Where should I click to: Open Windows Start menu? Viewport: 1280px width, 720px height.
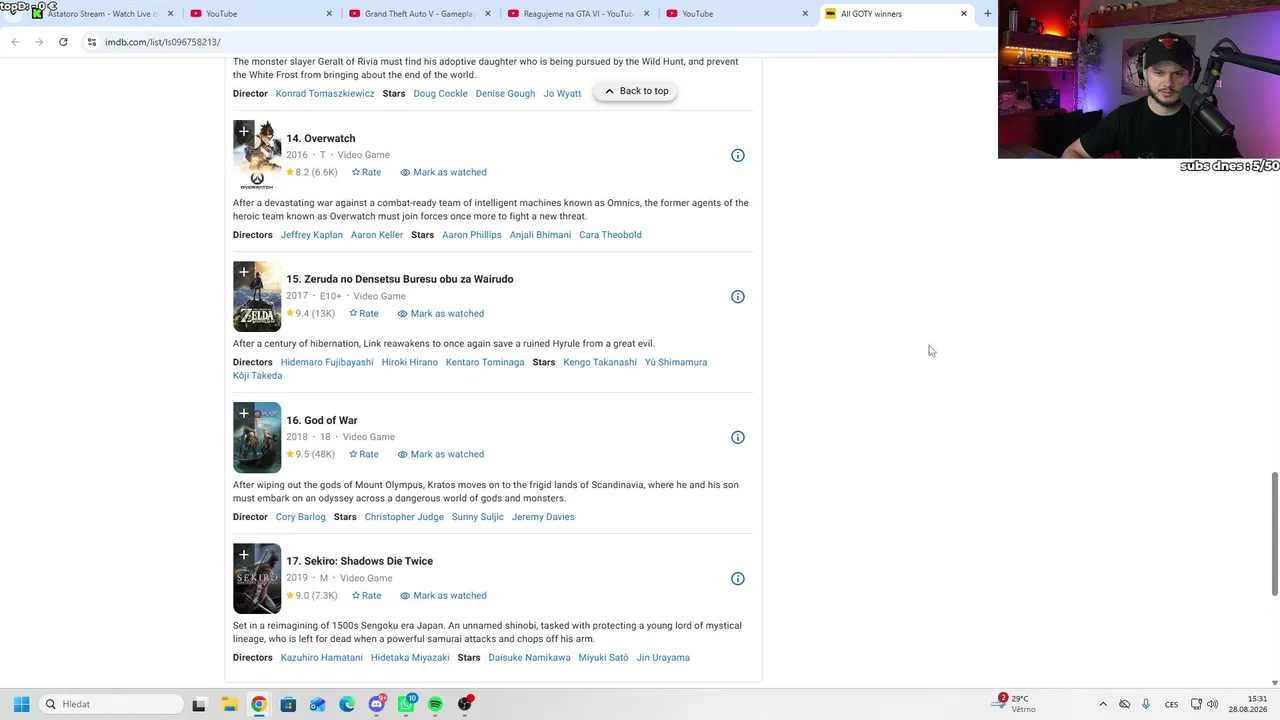click(21, 704)
